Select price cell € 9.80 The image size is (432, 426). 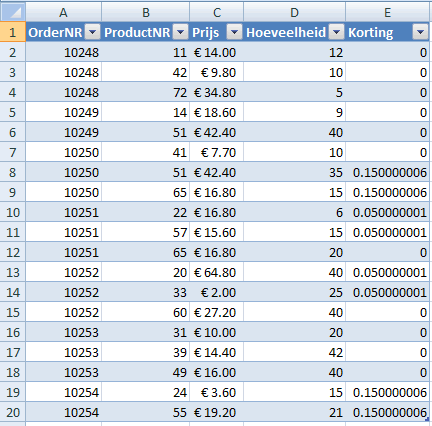217,72
